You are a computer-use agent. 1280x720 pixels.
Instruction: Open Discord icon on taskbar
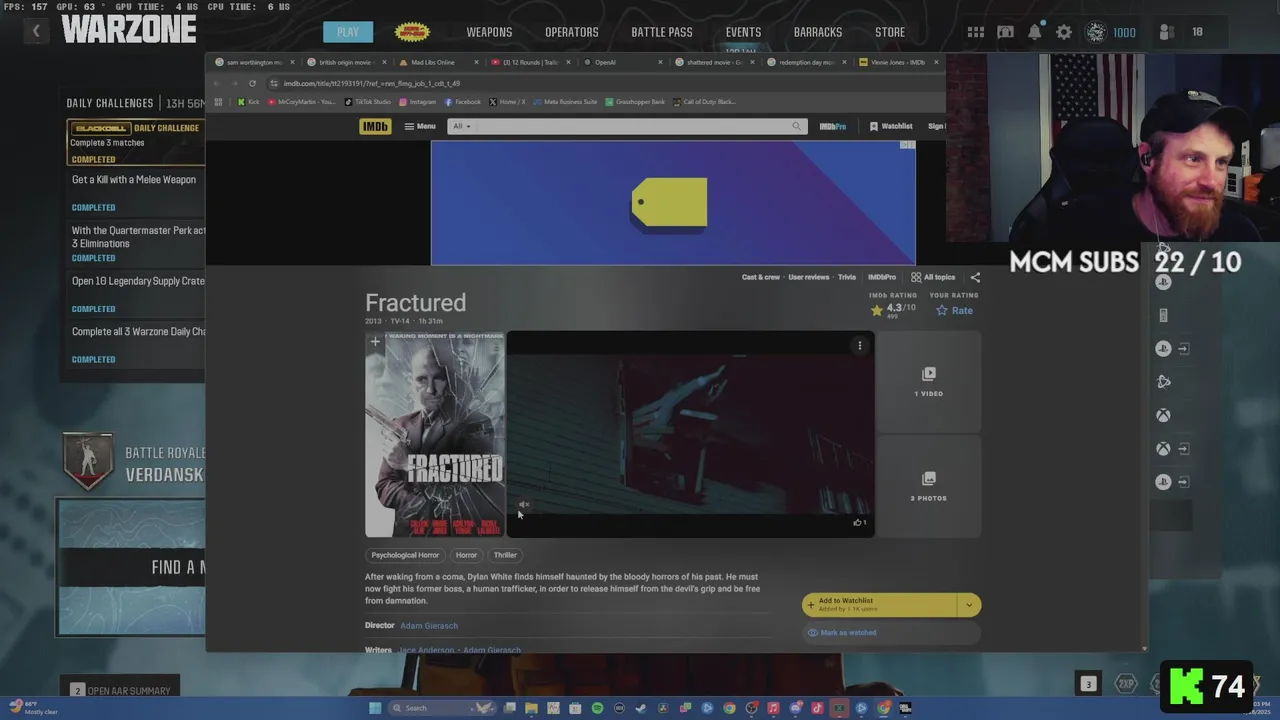(795, 708)
